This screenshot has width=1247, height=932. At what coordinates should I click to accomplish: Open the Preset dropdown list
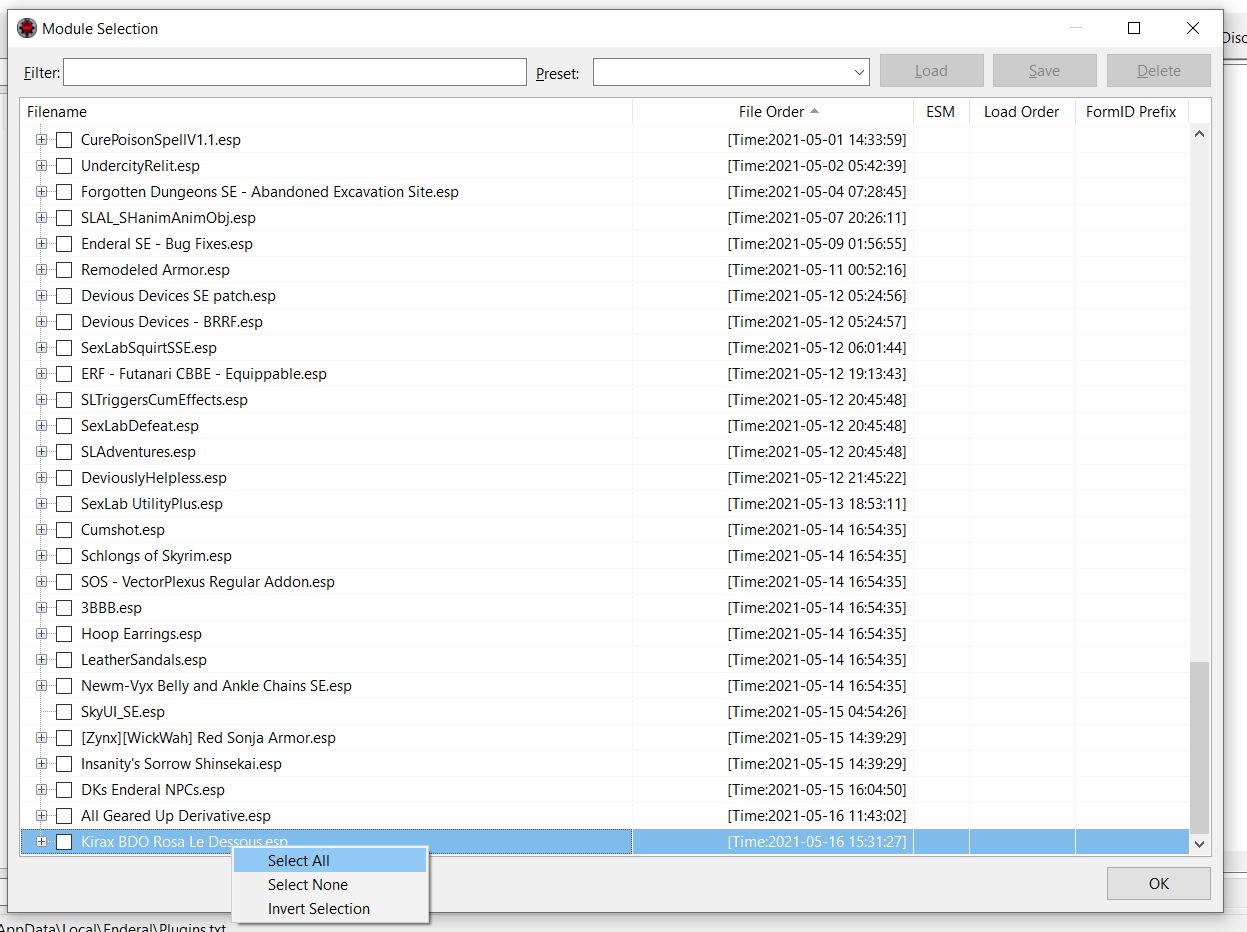[859, 72]
